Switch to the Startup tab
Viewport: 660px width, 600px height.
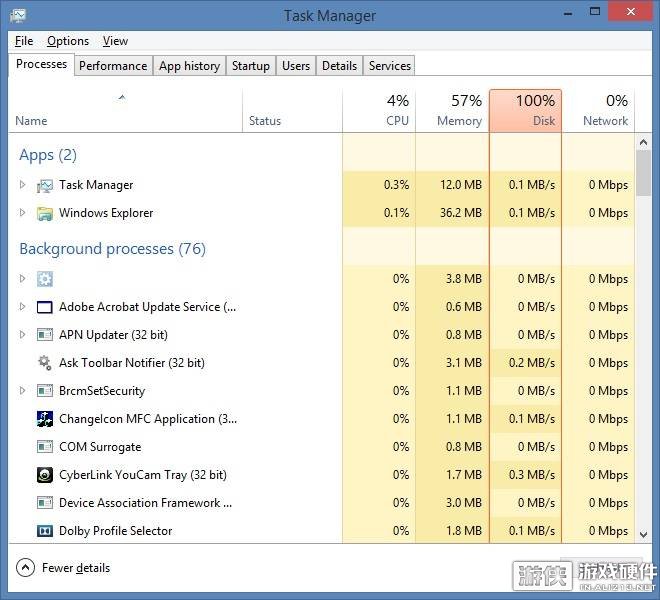tap(251, 66)
